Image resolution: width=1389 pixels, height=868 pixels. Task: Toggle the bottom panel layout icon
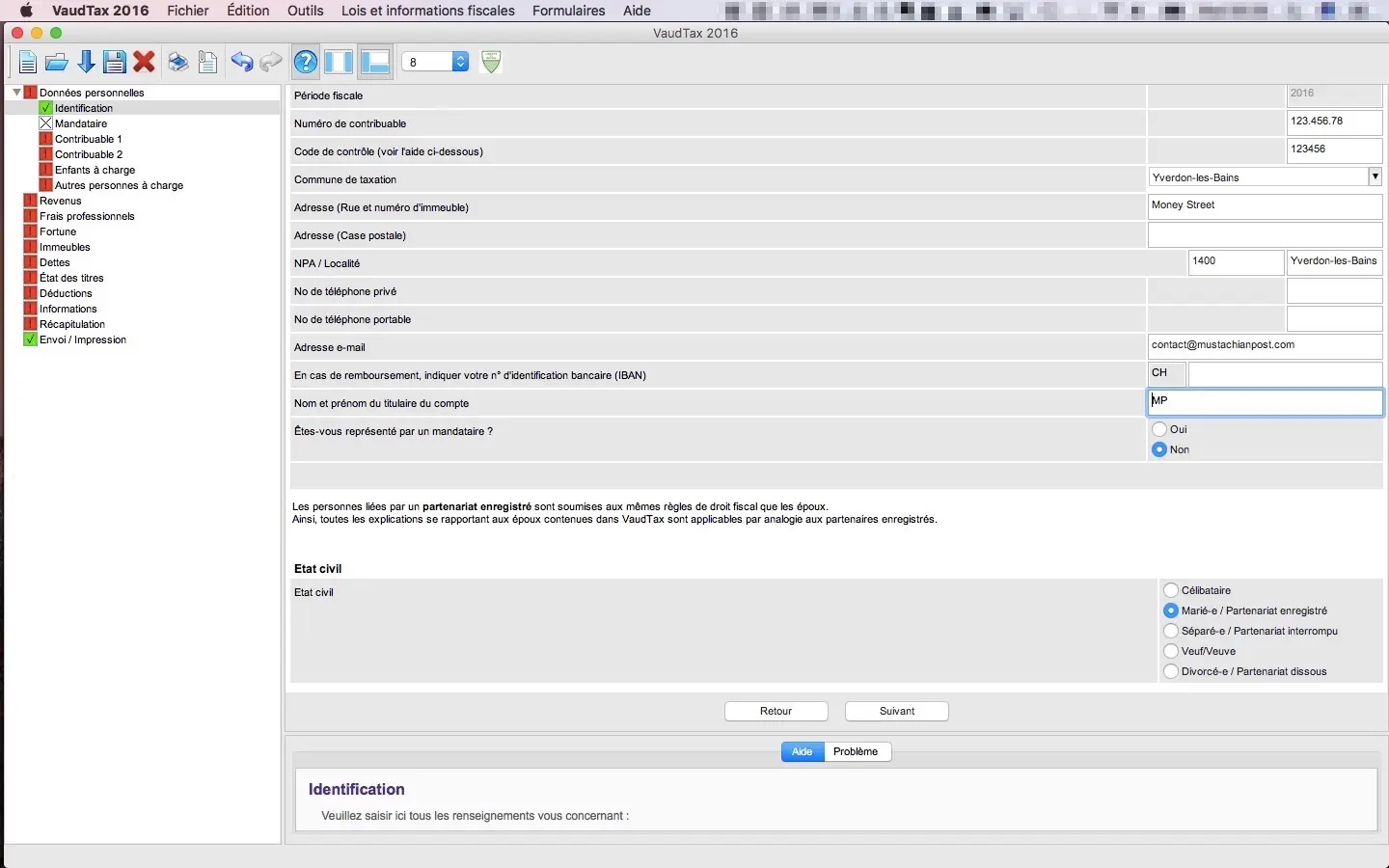click(x=374, y=63)
